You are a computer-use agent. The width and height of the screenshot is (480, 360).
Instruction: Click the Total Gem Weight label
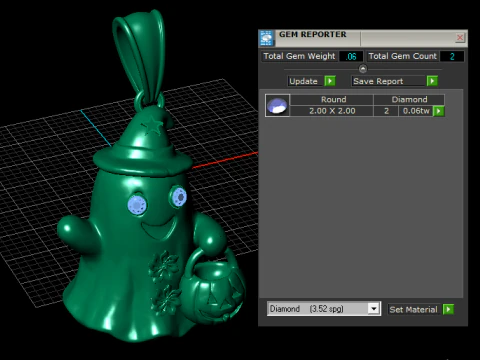(299, 56)
